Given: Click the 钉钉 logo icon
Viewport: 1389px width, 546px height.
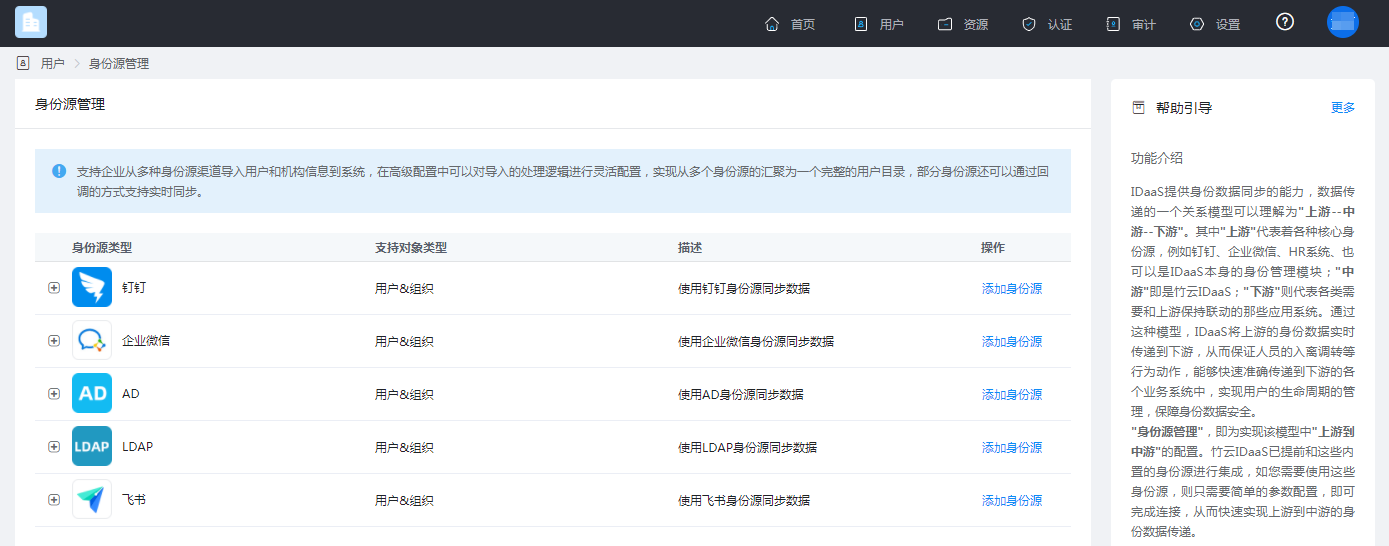Looking at the screenshot, I should point(92,288).
